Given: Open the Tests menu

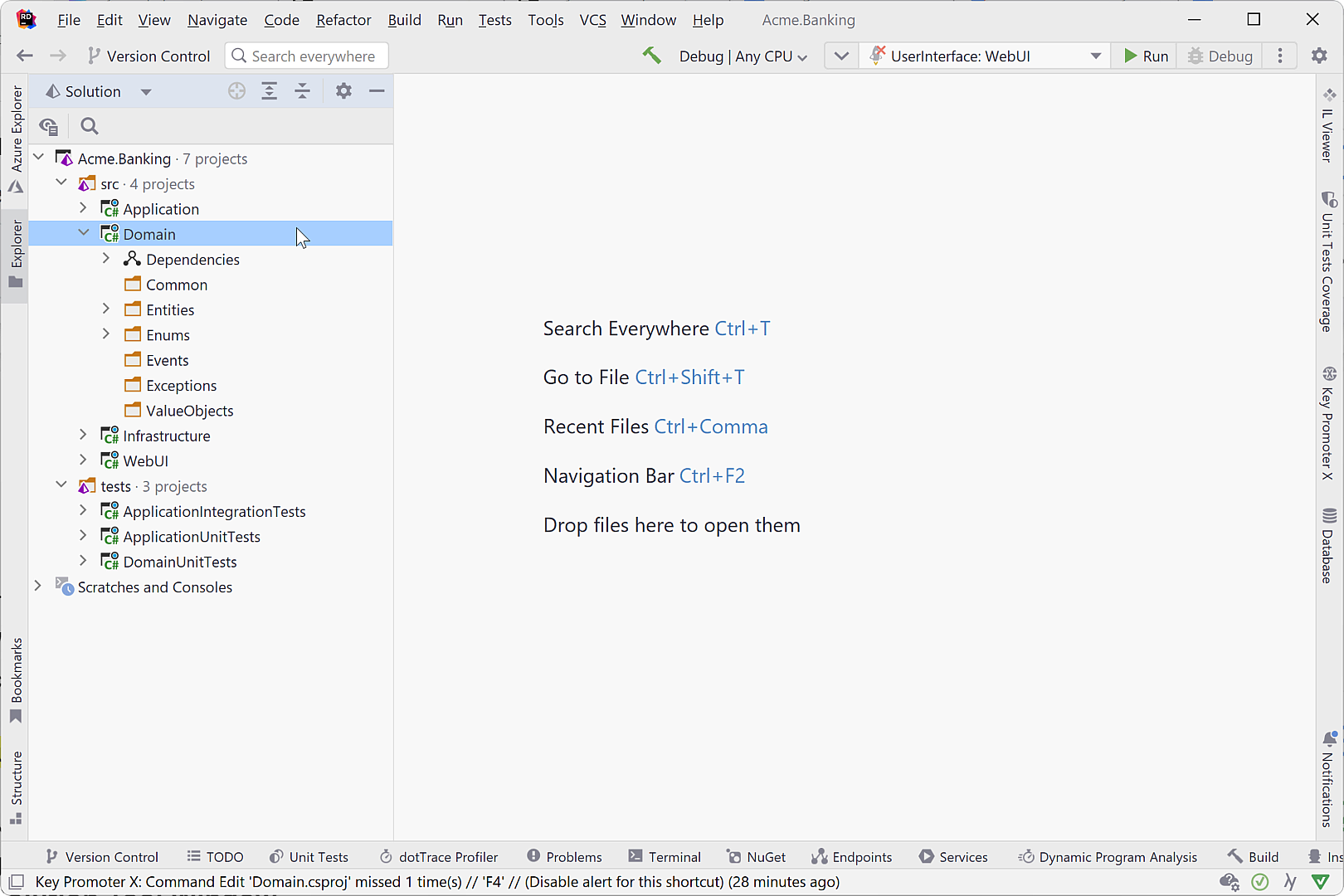Looking at the screenshot, I should pos(494,20).
